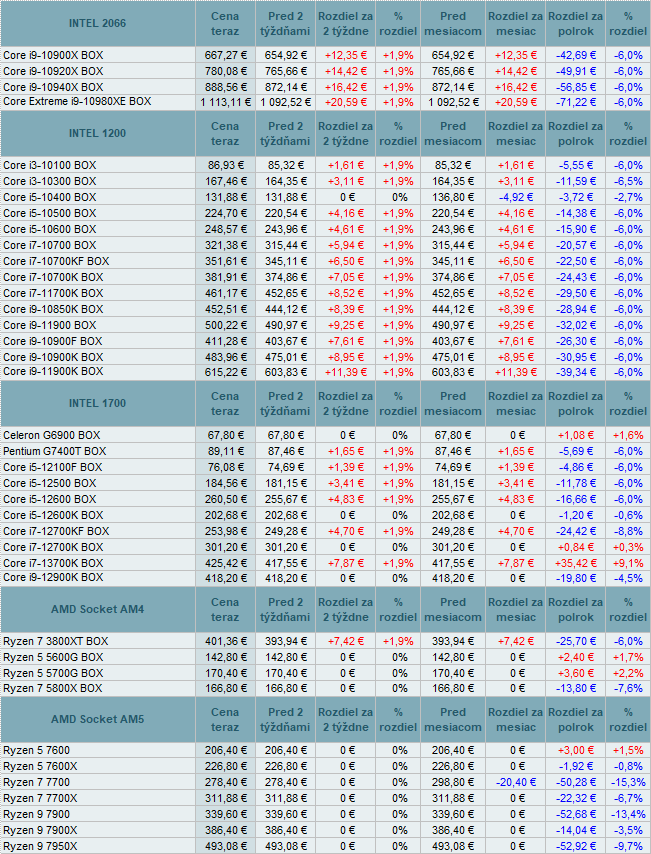Select the -4,92 € monthly difference cell
The height and width of the screenshot is (854, 651).
tap(515, 197)
